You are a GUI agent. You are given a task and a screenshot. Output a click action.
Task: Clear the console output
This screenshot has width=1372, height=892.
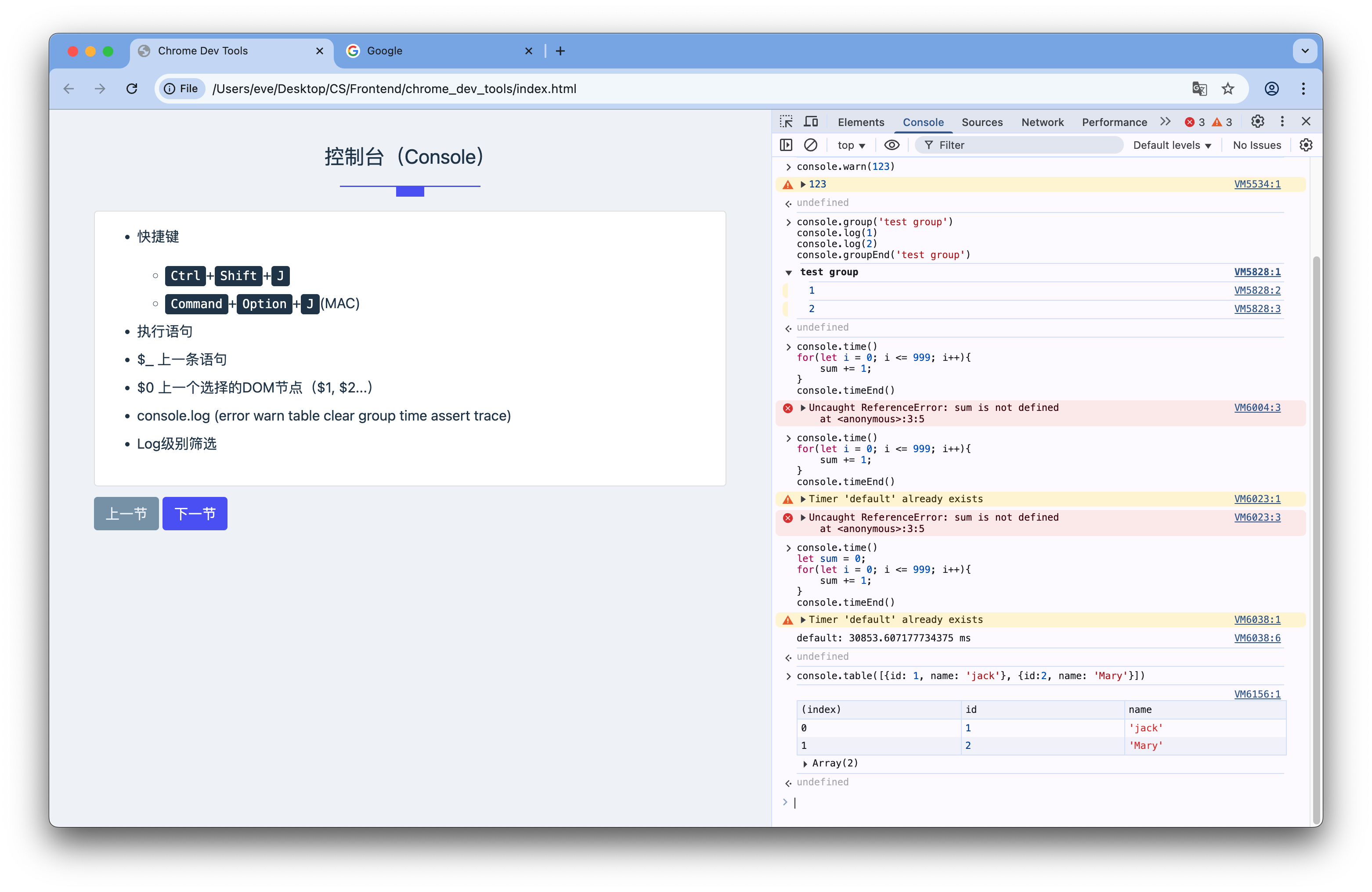[x=812, y=144]
